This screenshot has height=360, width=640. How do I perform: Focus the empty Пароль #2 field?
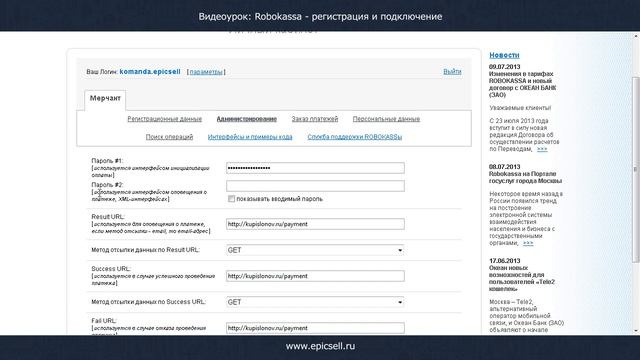point(315,186)
